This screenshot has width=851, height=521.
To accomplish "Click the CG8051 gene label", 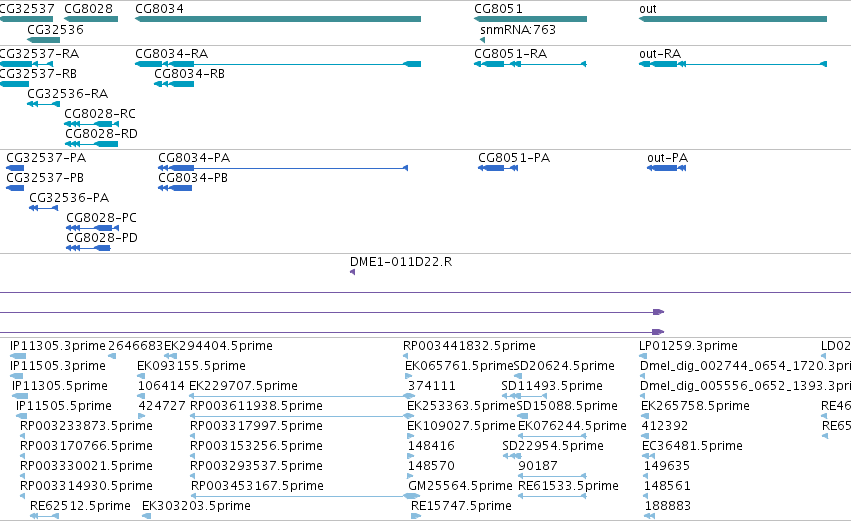I will point(498,9).
